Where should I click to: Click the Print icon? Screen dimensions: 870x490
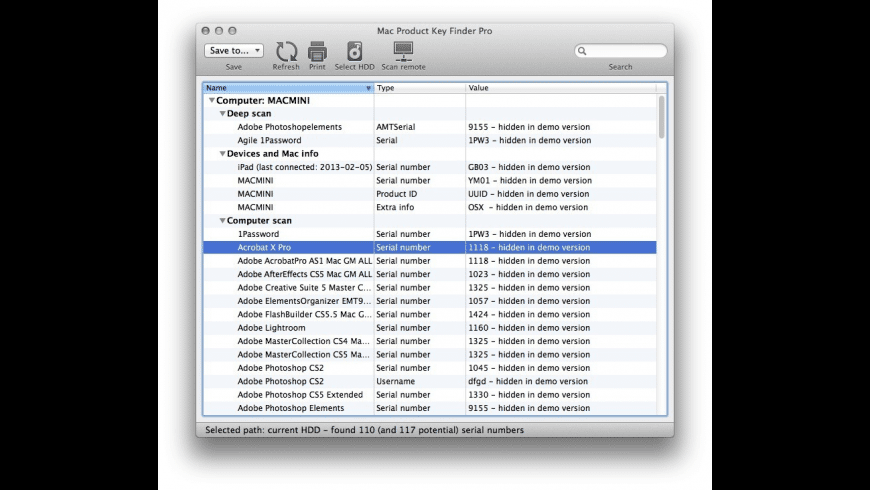pos(317,51)
